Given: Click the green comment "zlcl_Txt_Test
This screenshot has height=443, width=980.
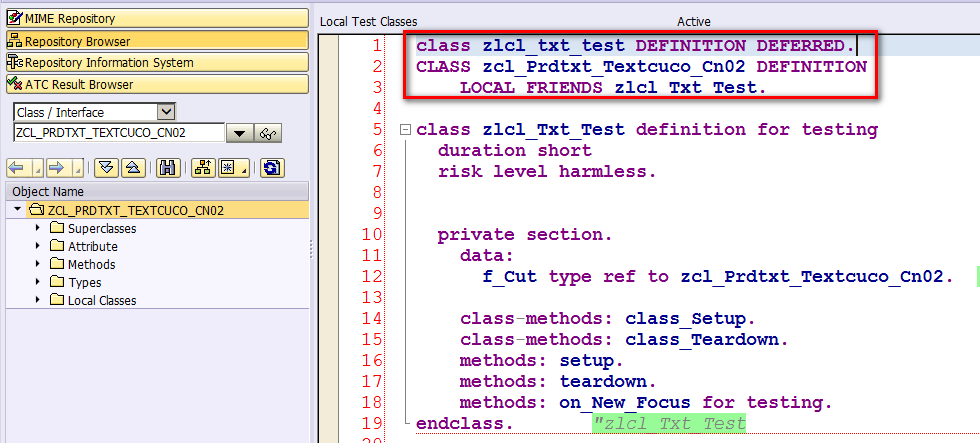Looking at the screenshot, I should point(669,424).
